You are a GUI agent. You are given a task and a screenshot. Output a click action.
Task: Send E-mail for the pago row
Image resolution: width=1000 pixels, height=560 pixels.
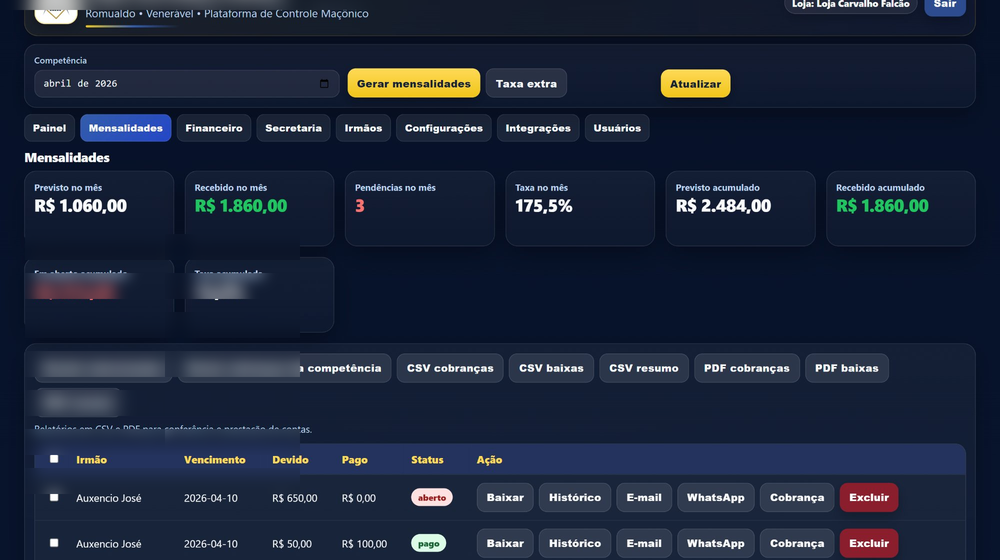[x=644, y=543]
